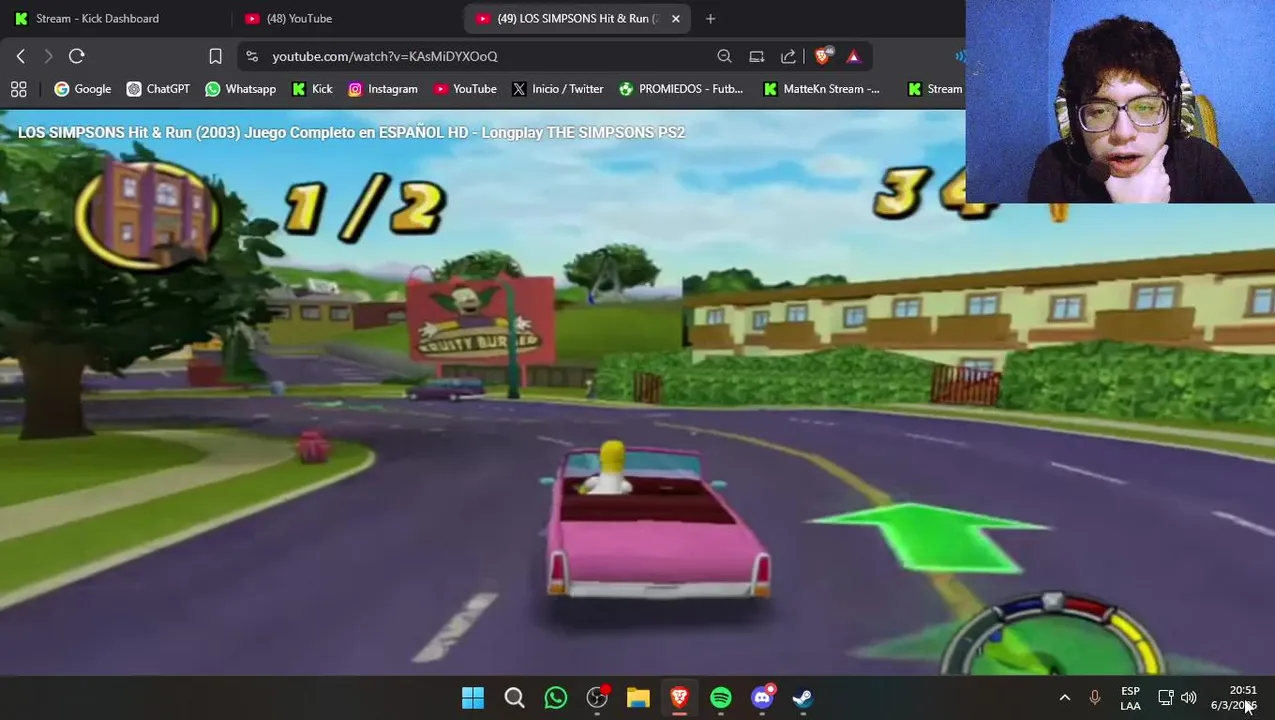Open the PROMIEDOS - Futb... bookmark
Image resolution: width=1275 pixels, height=720 pixels.
[x=681, y=89]
